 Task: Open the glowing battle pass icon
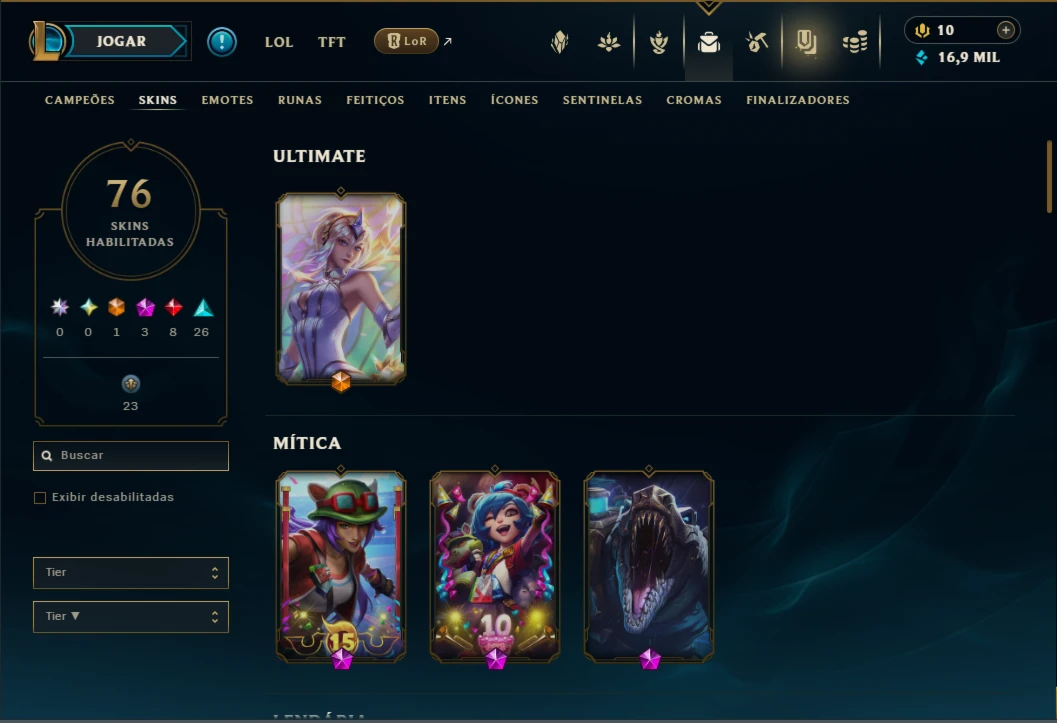pyautogui.click(x=806, y=42)
